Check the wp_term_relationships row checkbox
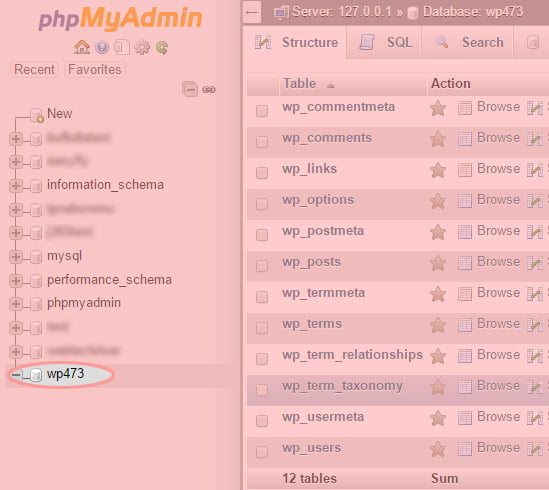Viewport: 549px width, 490px height. click(262, 359)
